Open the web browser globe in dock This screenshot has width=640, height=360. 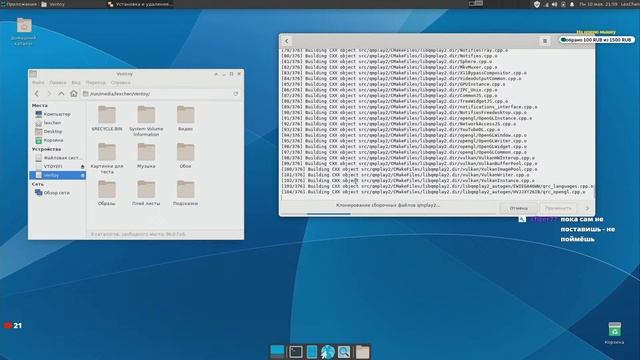coord(328,351)
